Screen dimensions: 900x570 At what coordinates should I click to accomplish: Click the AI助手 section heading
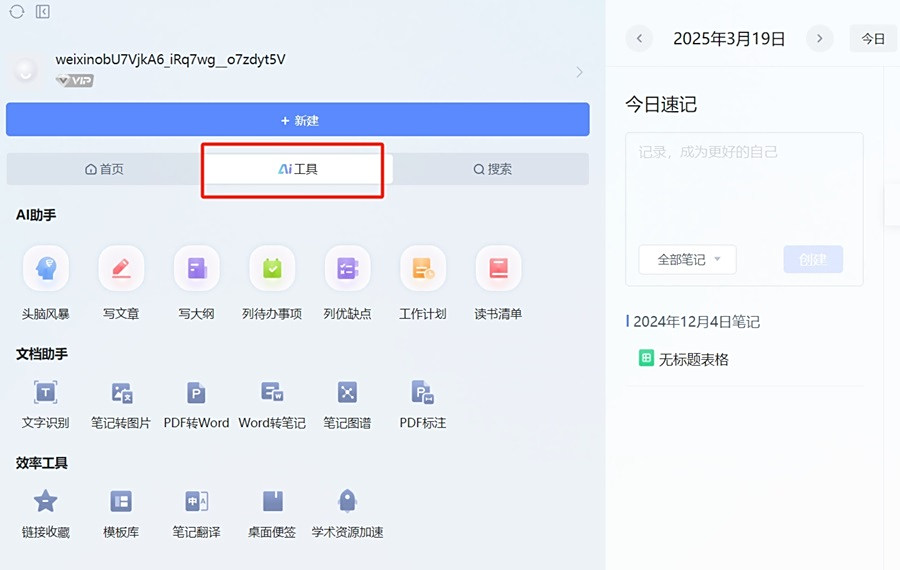coord(36,215)
